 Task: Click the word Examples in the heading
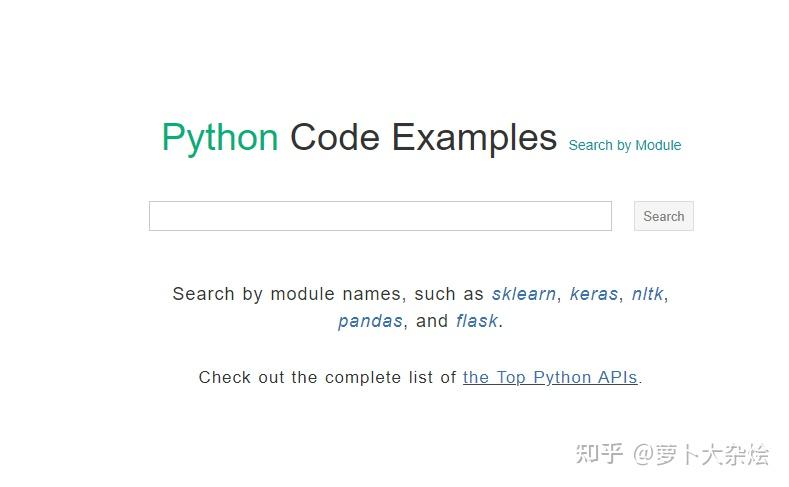pyautogui.click(x=474, y=137)
